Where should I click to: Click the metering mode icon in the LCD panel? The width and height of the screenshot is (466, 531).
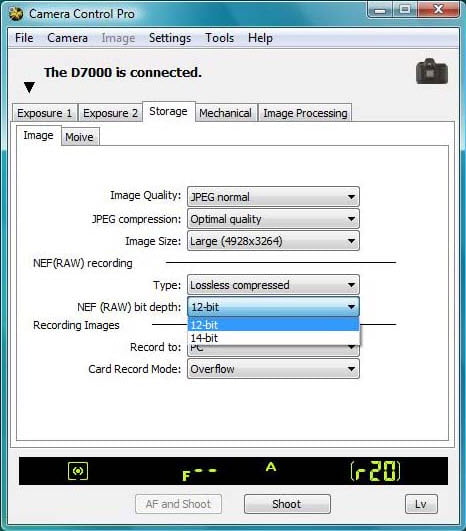point(78,471)
